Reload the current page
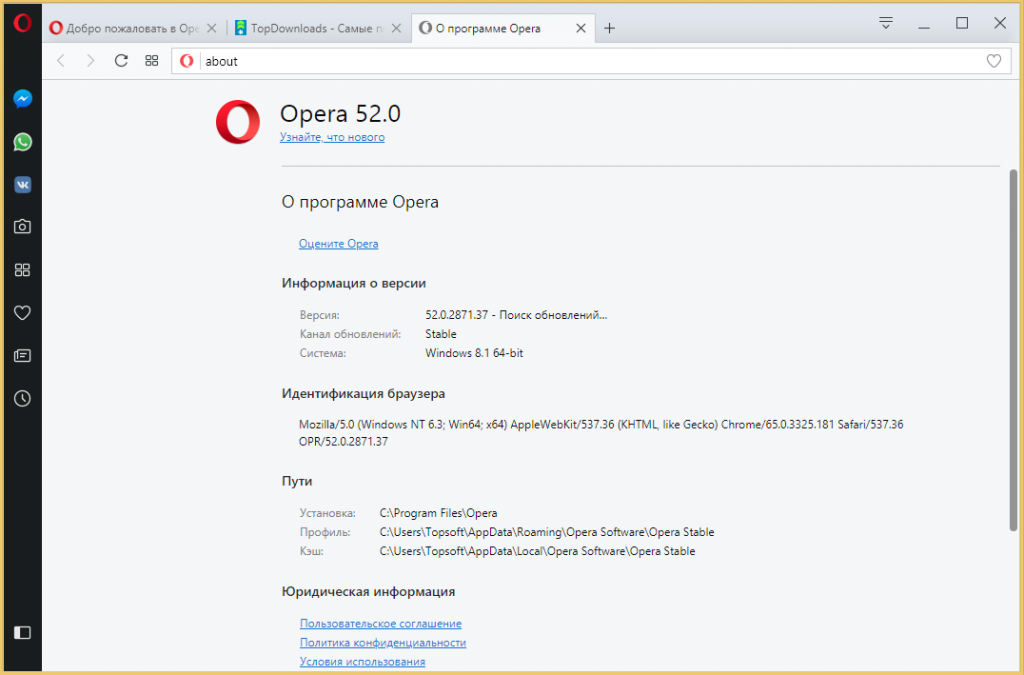Viewport: 1024px width, 675px height. pos(121,61)
